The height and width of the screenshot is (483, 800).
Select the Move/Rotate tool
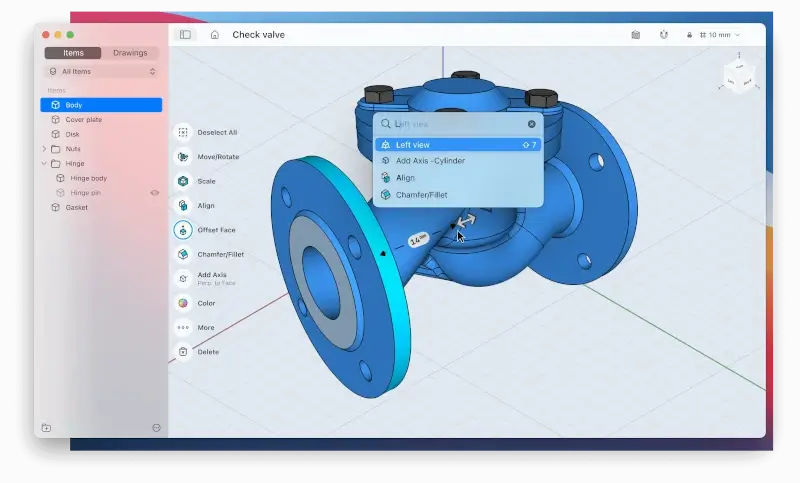[x=183, y=157]
